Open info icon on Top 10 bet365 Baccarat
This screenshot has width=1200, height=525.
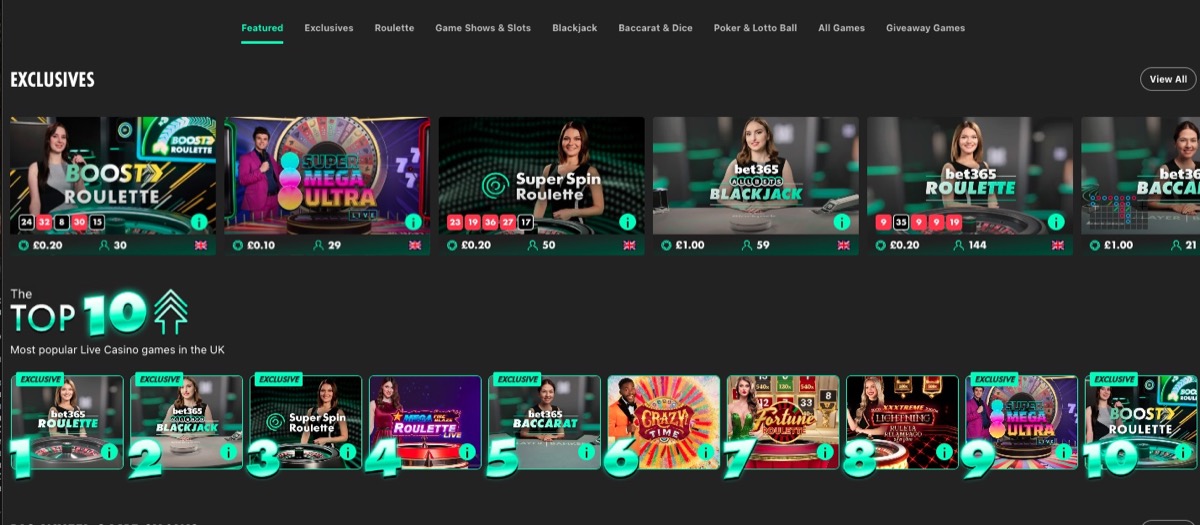tap(586, 452)
